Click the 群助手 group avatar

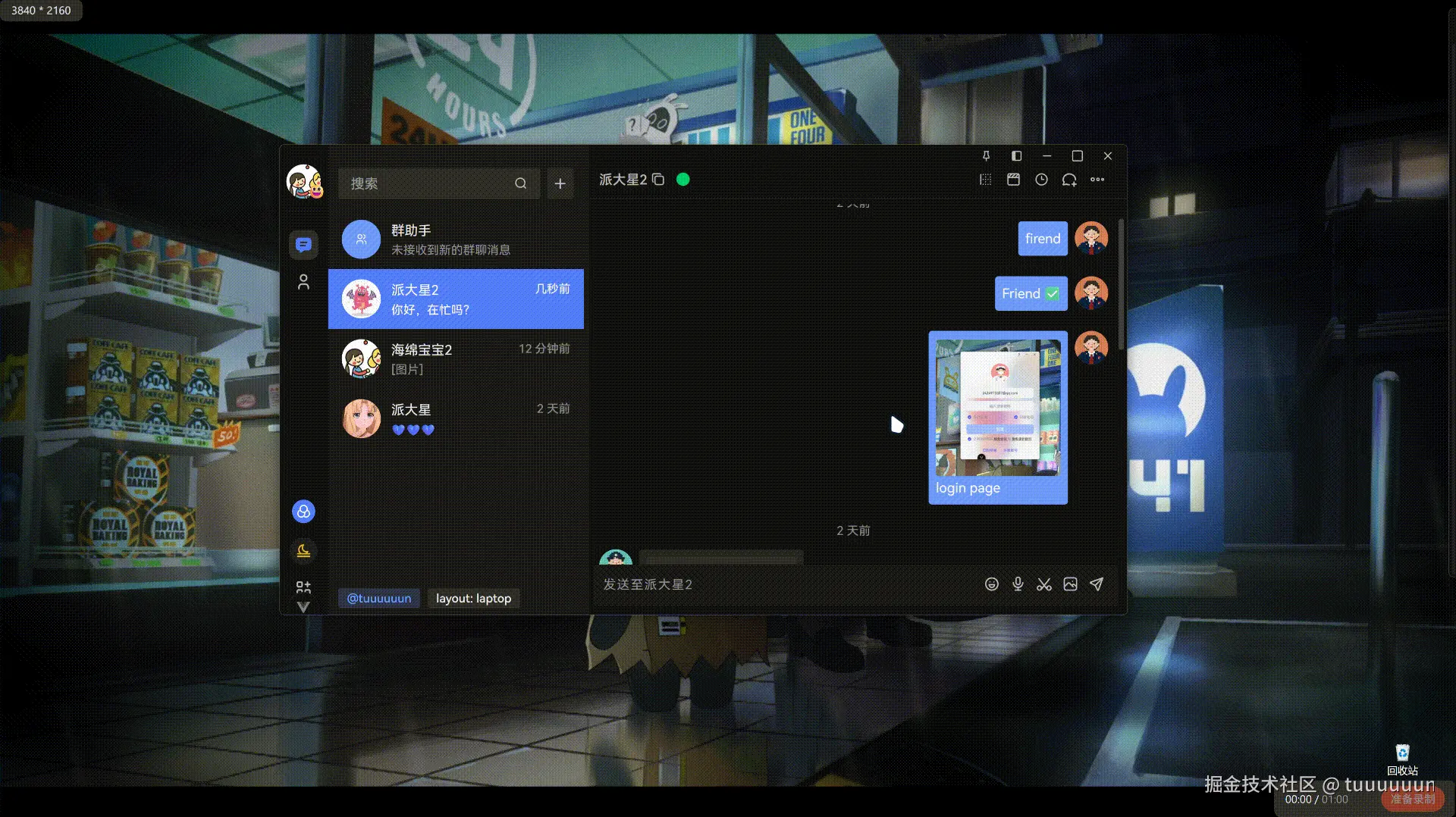(361, 239)
